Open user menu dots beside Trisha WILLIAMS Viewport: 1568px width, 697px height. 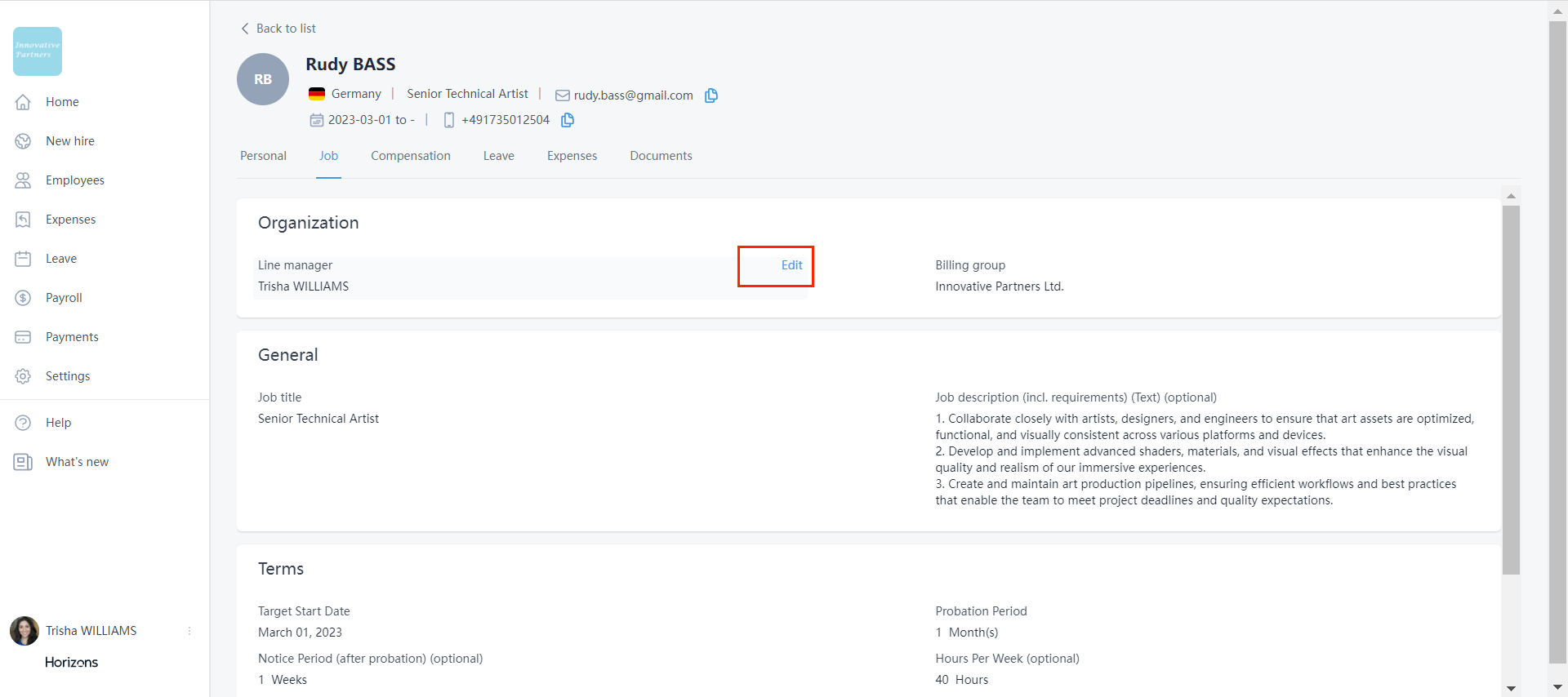point(189,631)
